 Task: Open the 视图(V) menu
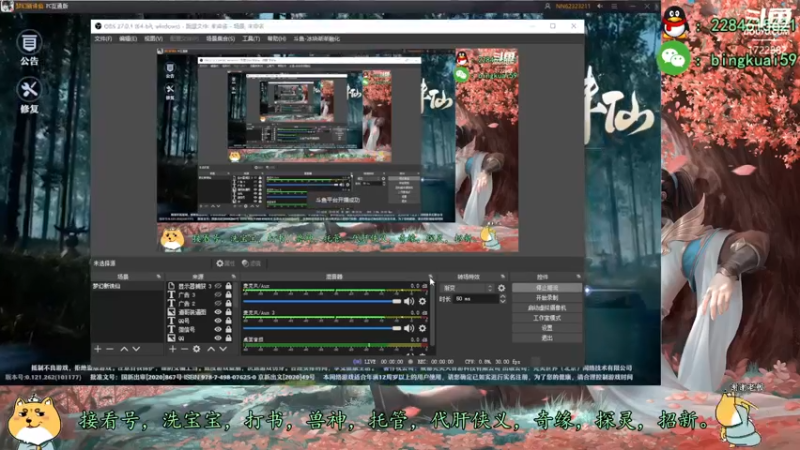click(153, 39)
